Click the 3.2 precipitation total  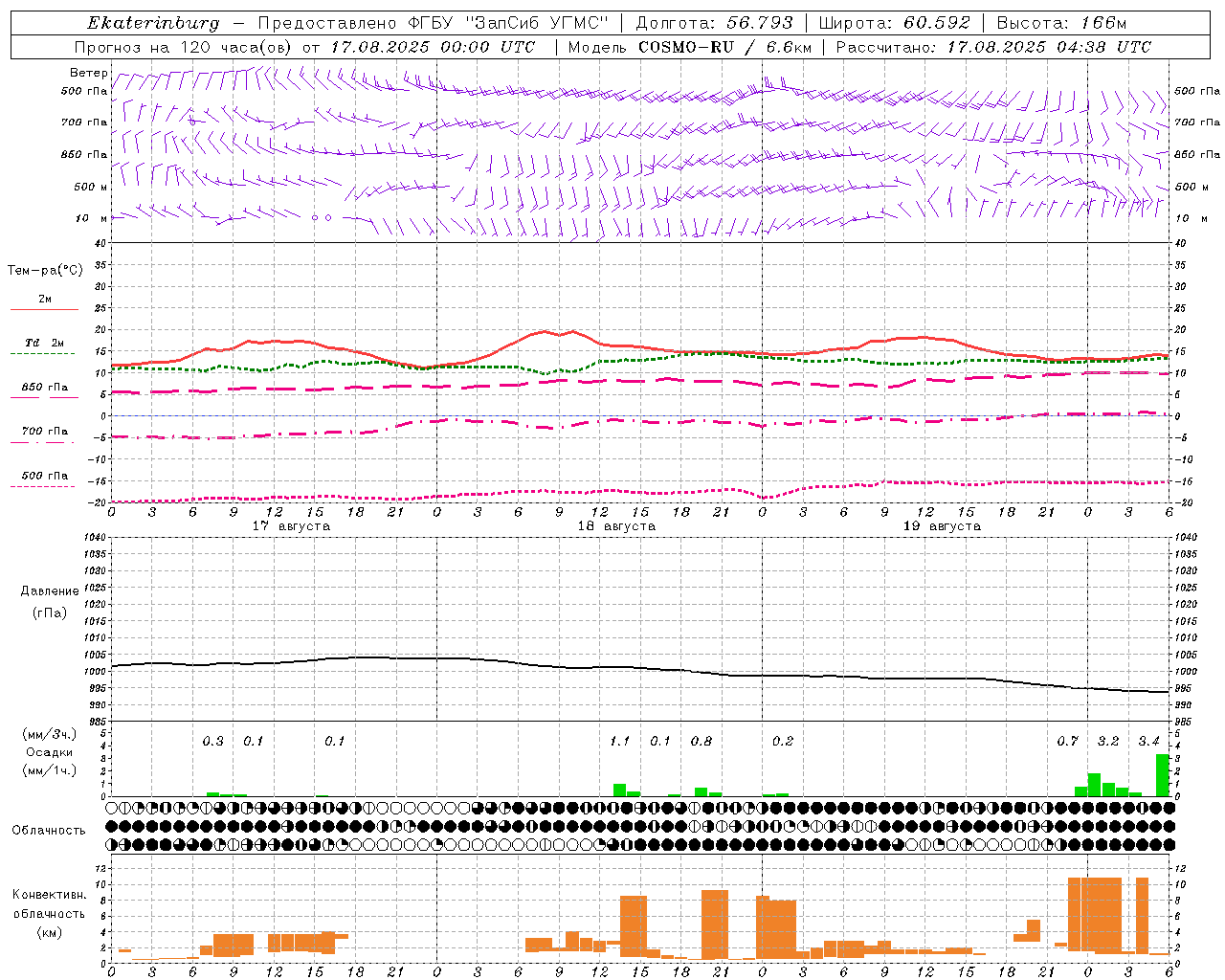point(1108,741)
